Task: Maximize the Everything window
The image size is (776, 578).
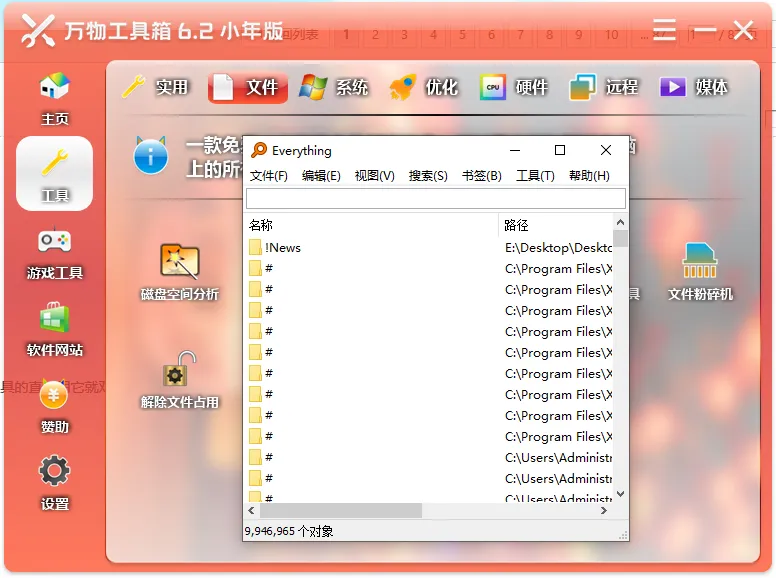Action: pyautogui.click(x=560, y=150)
